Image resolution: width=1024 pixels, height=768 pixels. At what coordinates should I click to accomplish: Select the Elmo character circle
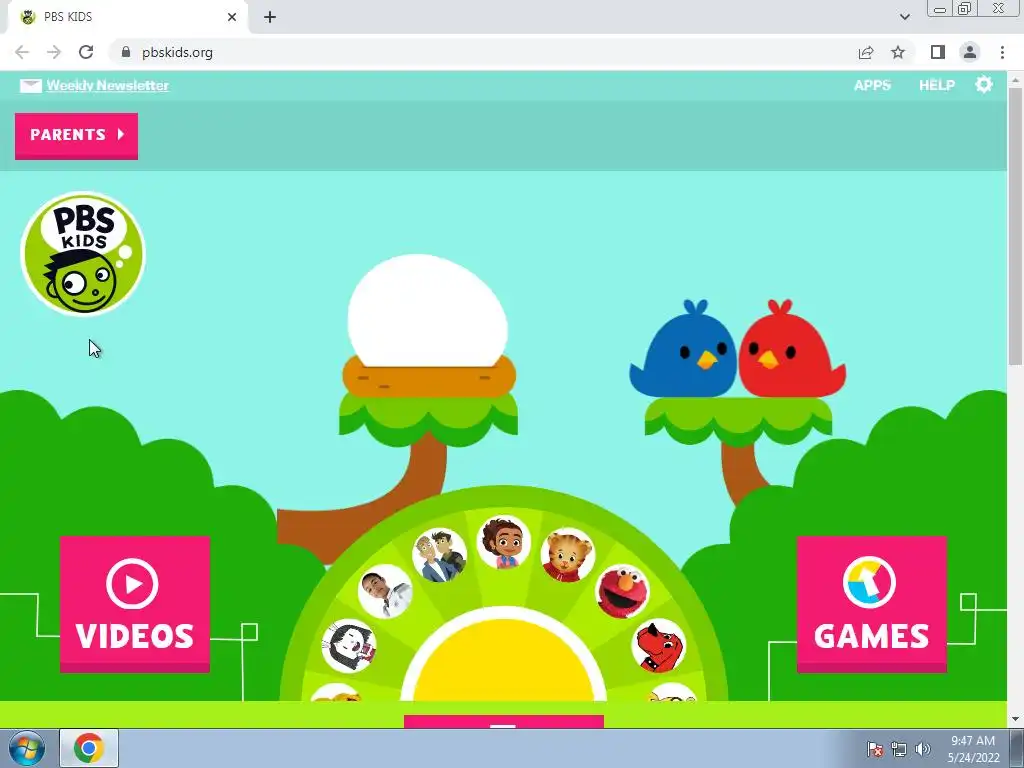point(622,591)
